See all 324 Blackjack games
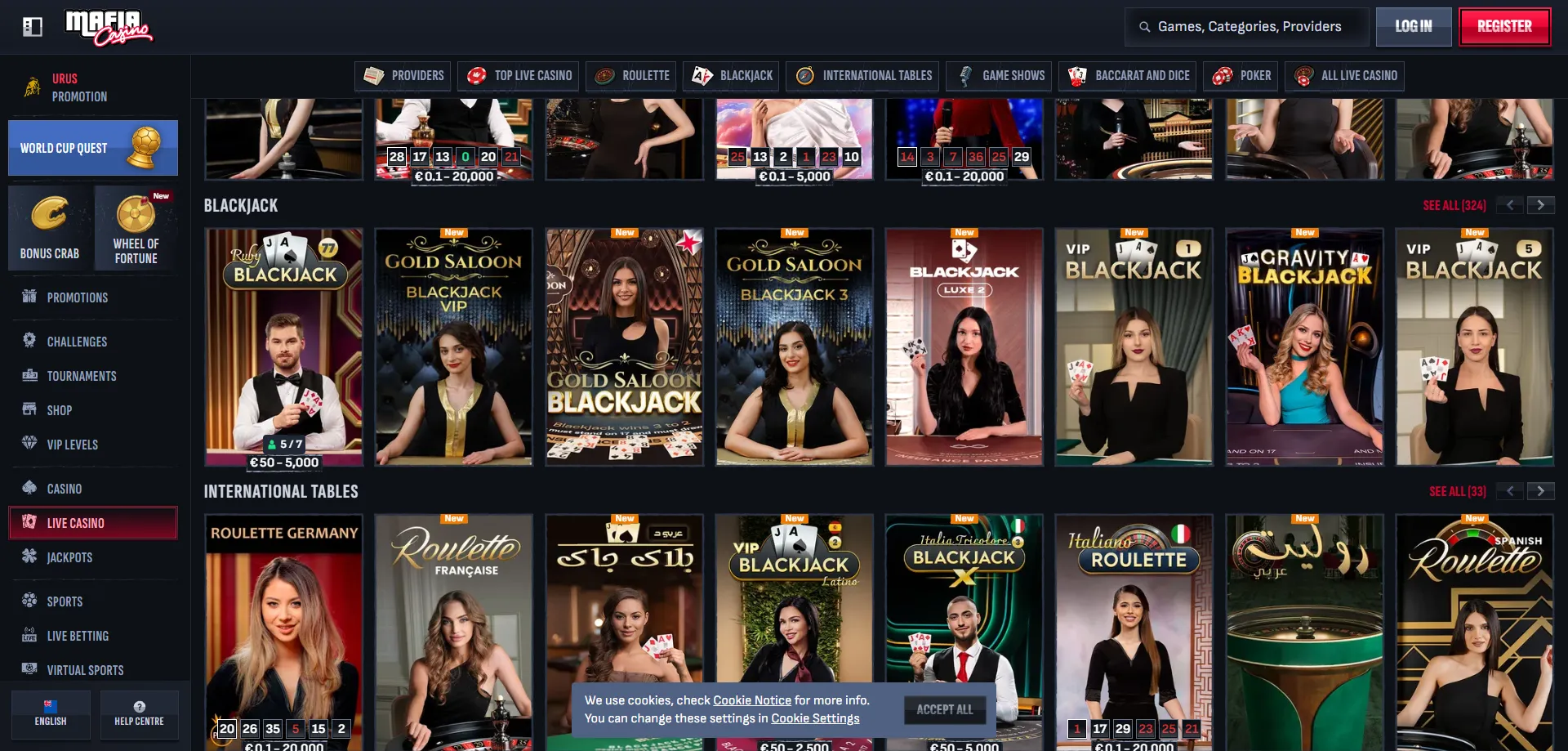Viewport: 1568px width, 751px height. (x=1454, y=205)
